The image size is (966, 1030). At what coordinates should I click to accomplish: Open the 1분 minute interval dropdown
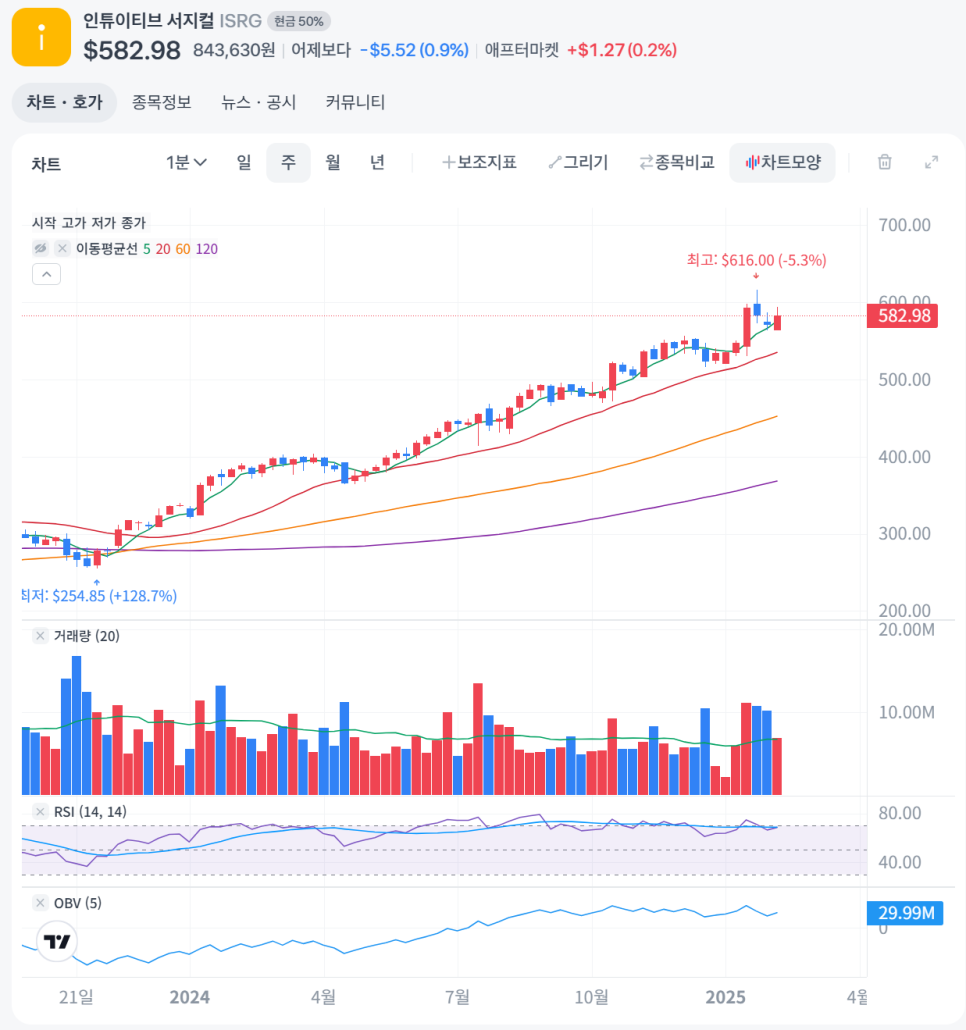[x=187, y=162]
